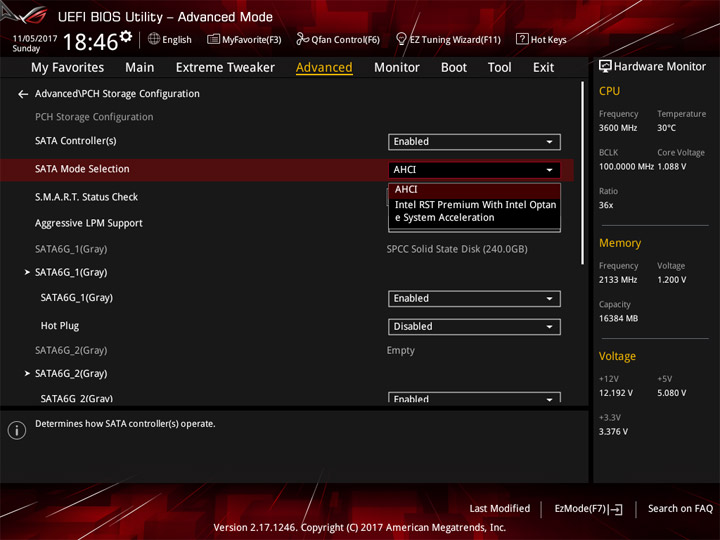Image resolution: width=720 pixels, height=540 pixels.
Task: Click BCLK 100.0000 MHz value
Action: (626, 167)
